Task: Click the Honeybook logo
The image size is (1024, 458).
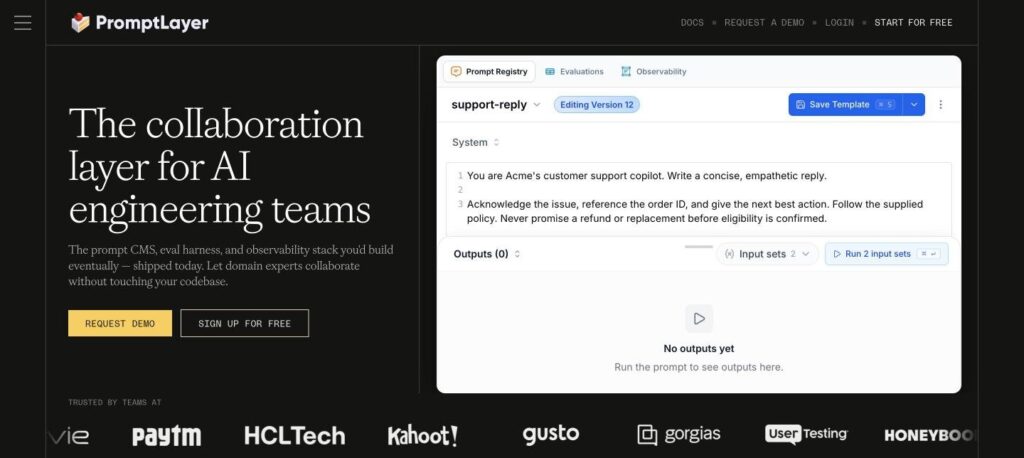Action: pyautogui.click(x=930, y=435)
